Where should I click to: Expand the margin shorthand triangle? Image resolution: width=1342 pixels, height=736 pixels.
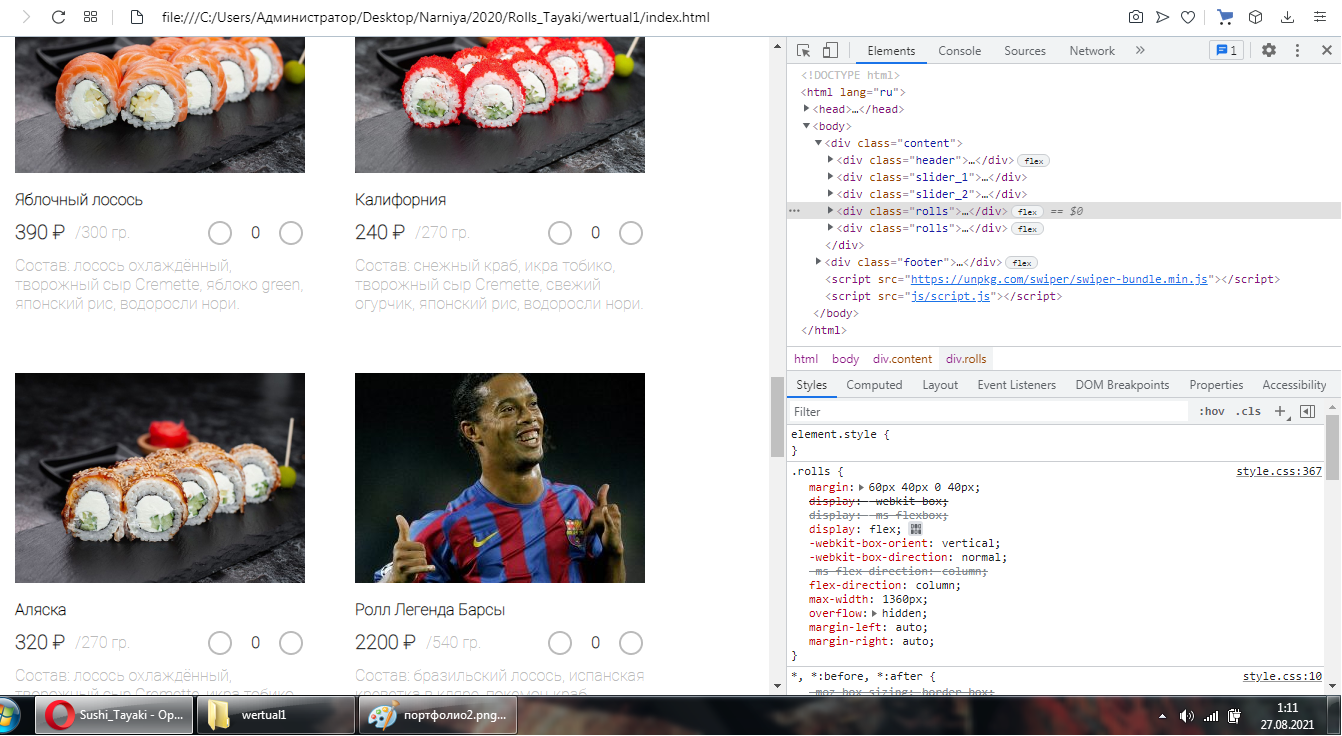click(x=862, y=487)
